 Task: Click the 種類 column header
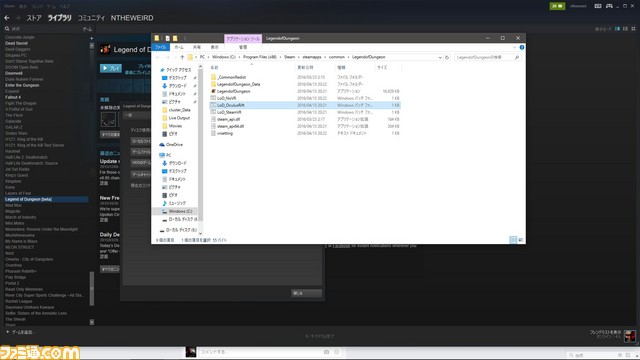pyautogui.click(x=341, y=68)
